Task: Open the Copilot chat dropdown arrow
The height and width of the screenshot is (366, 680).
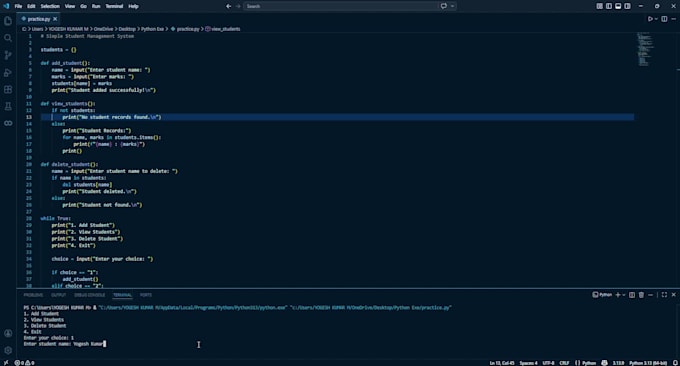Action: (x=452, y=6)
